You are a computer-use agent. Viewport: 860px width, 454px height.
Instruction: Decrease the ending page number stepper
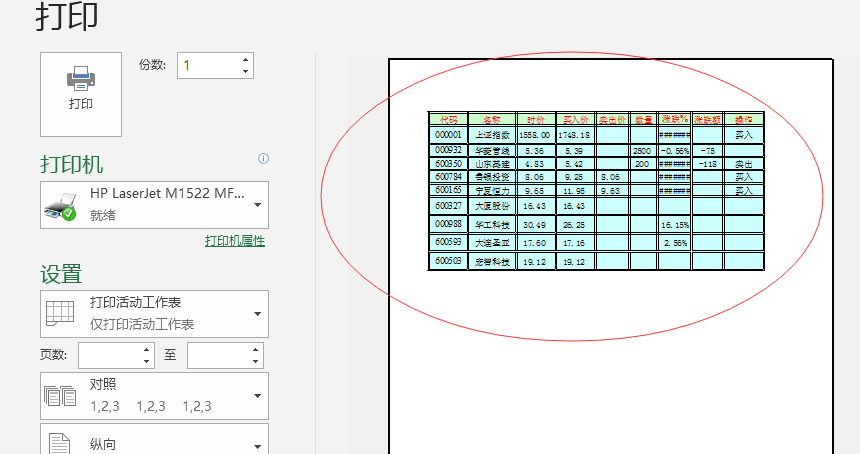click(256, 361)
